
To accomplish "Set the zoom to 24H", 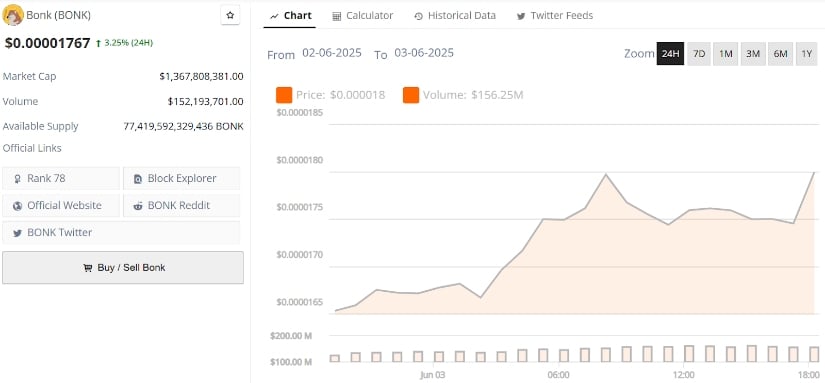I will (670, 54).
